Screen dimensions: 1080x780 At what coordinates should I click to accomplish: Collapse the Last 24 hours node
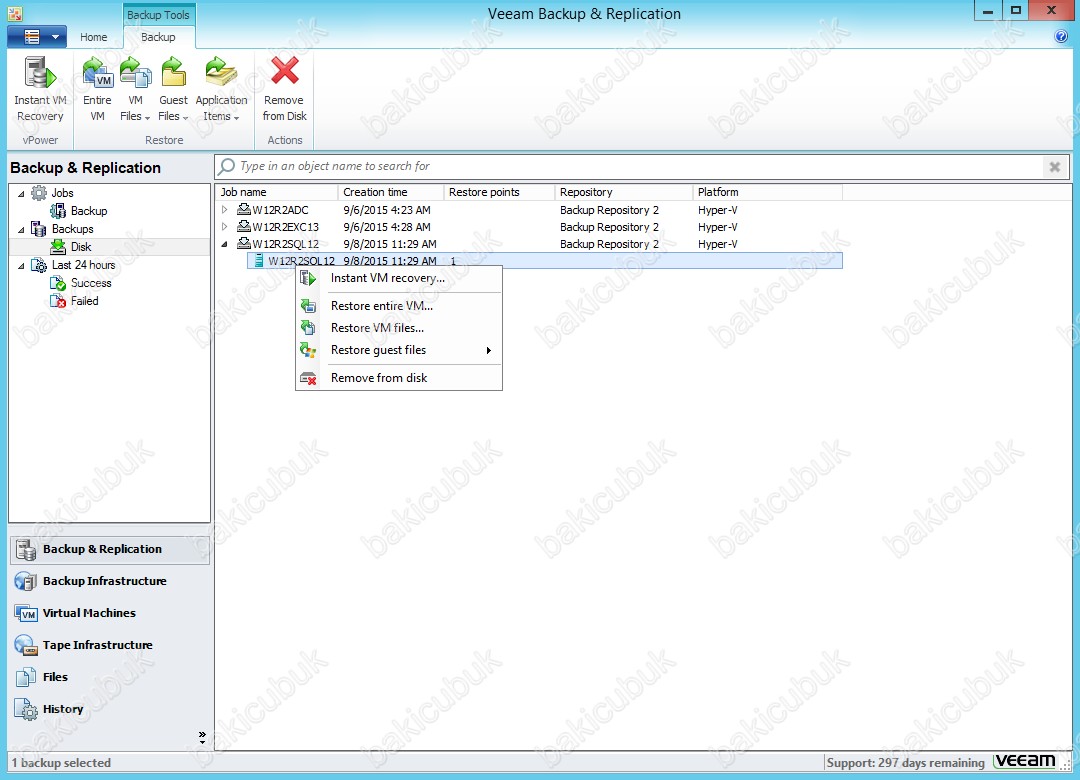[21, 265]
